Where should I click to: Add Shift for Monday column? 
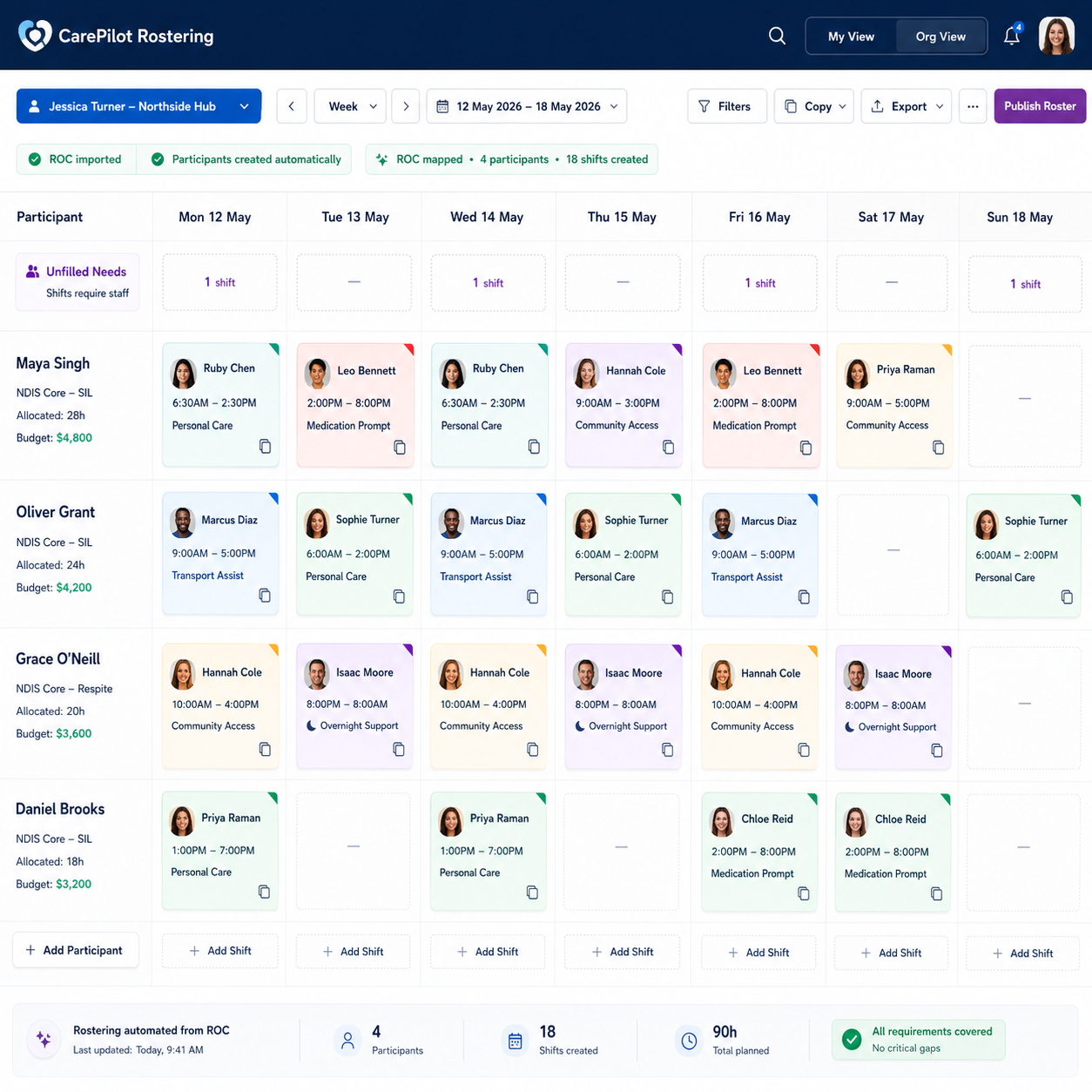pyautogui.click(x=219, y=951)
